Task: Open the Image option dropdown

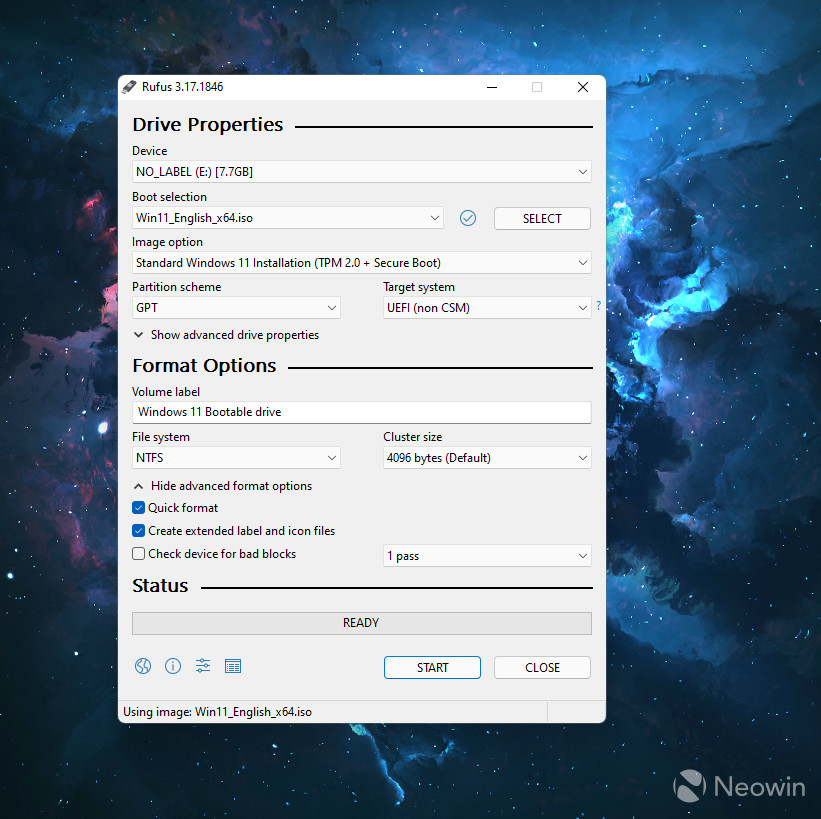Action: pyautogui.click(x=361, y=263)
